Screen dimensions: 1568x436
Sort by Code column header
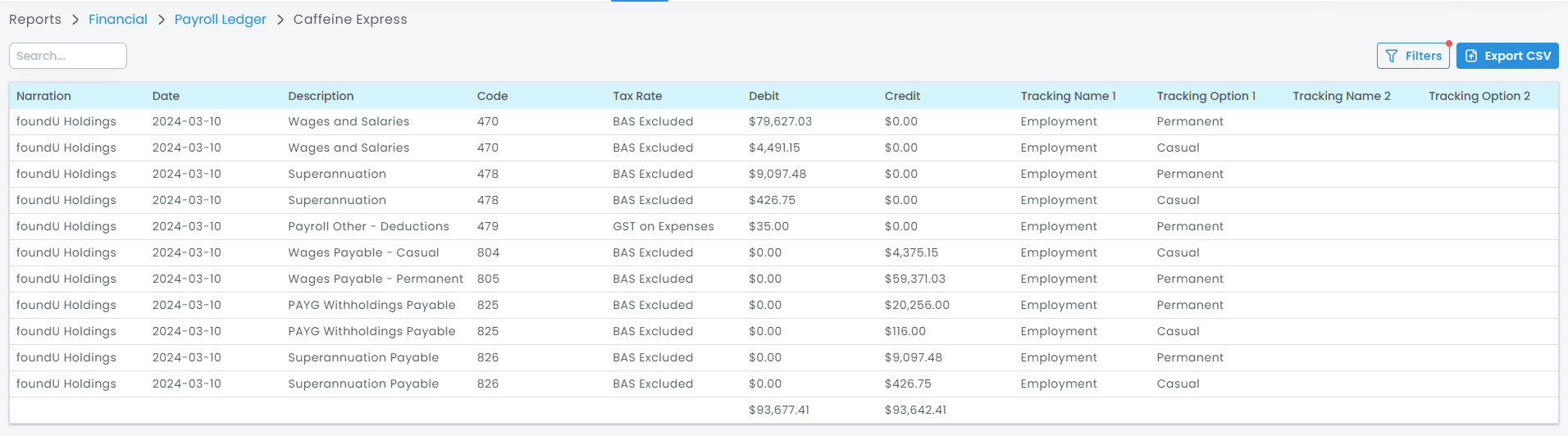pos(492,96)
